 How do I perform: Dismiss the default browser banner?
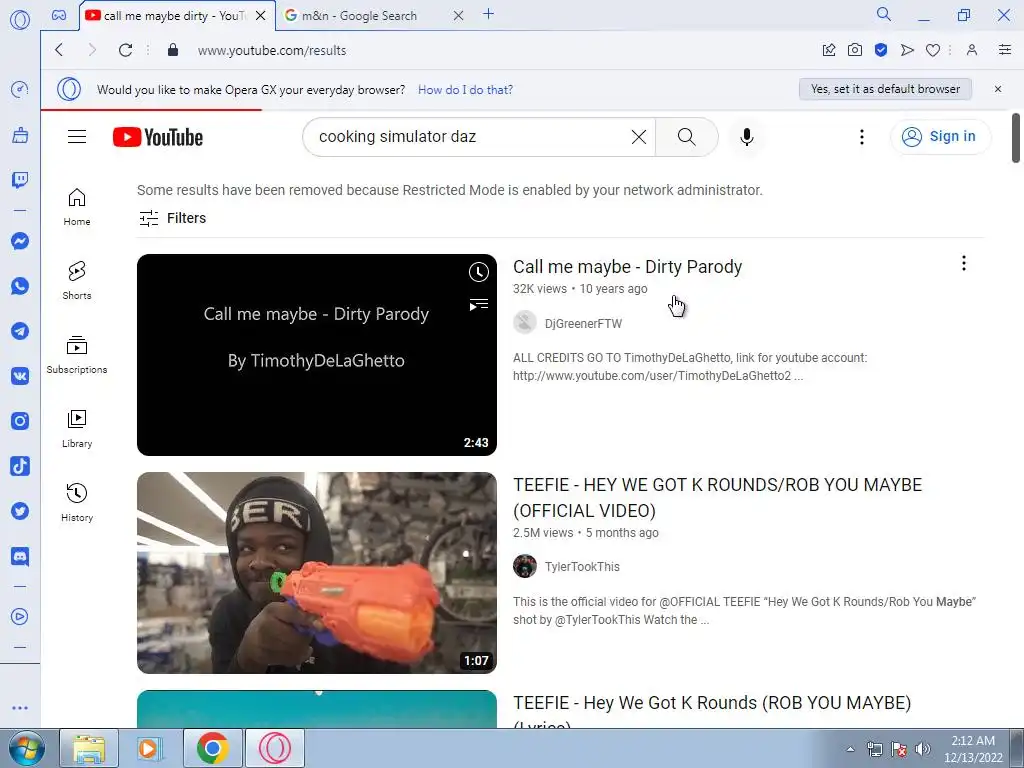998,89
